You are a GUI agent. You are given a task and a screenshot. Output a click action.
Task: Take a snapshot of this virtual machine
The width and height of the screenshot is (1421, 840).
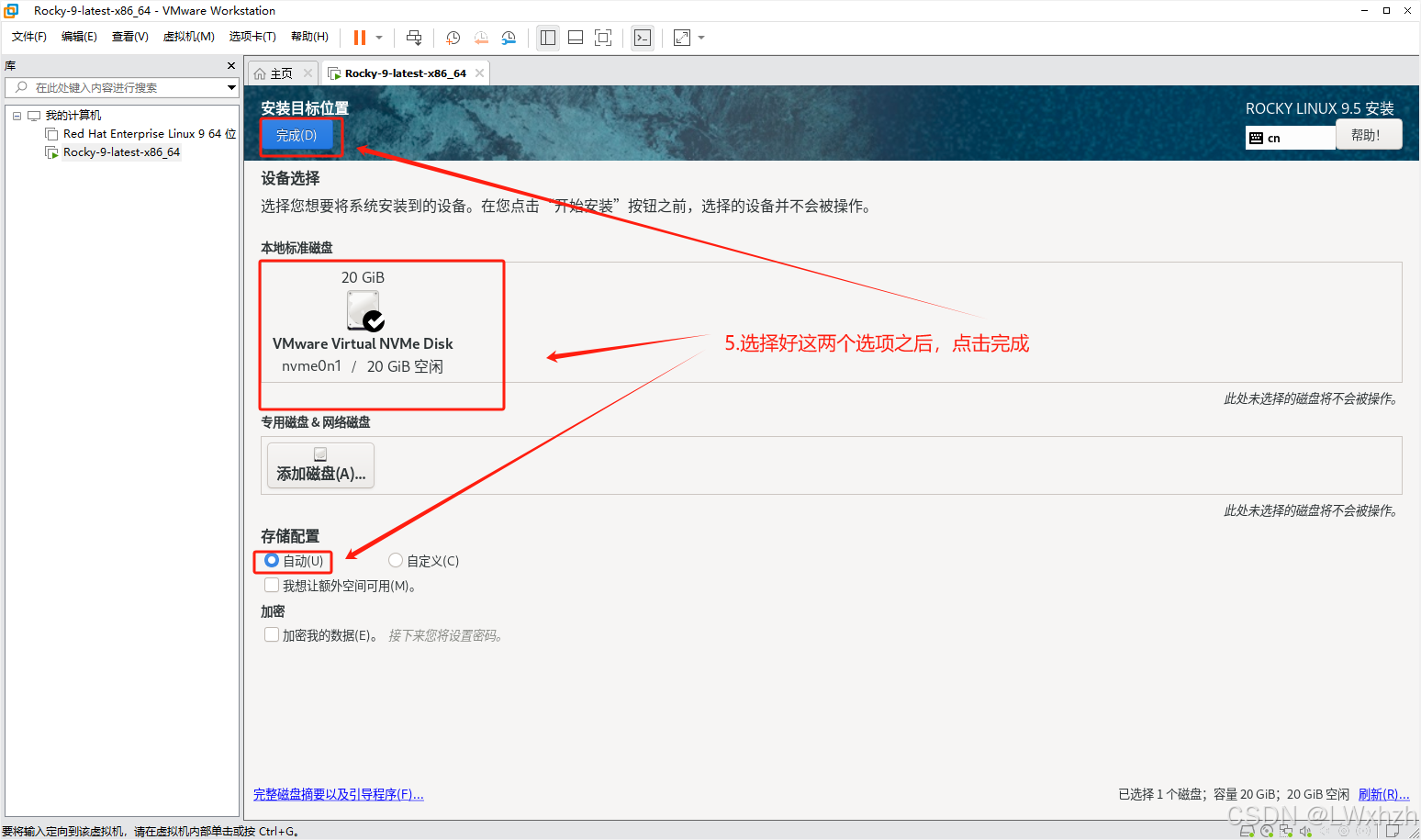tap(453, 38)
